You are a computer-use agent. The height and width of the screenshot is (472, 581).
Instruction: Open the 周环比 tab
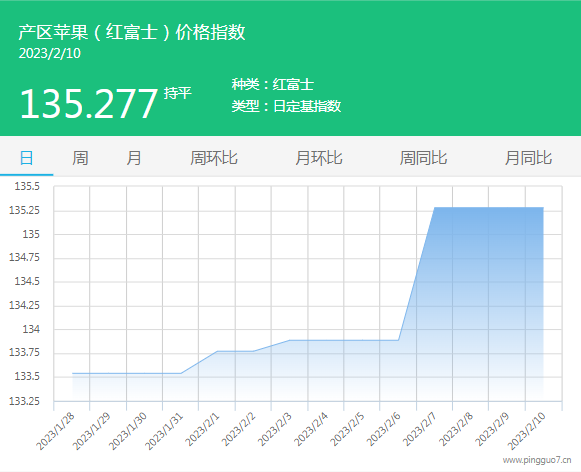coord(214,158)
